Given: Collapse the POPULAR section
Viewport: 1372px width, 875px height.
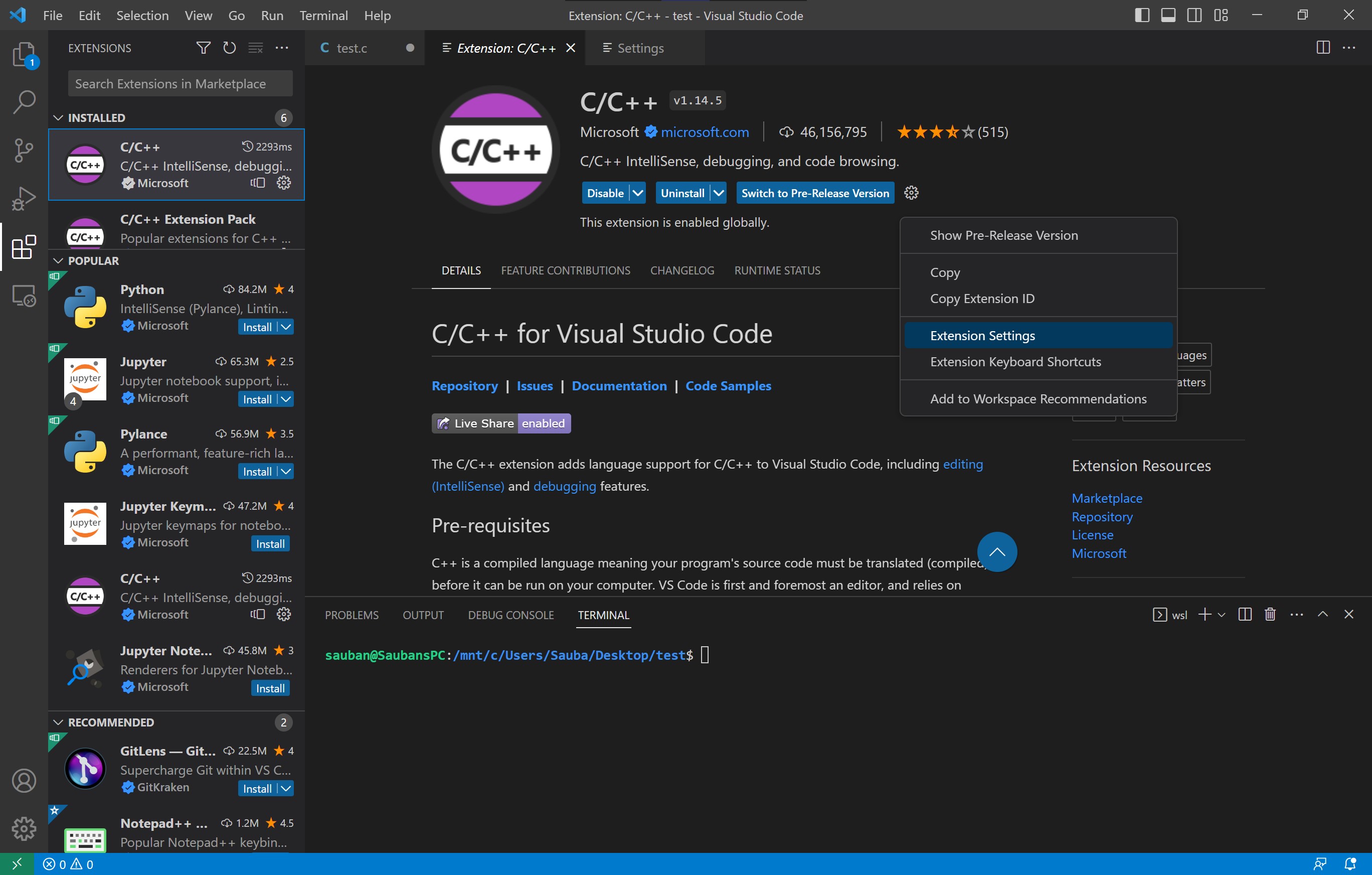Looking at the screenshot, I should [58, 260].
